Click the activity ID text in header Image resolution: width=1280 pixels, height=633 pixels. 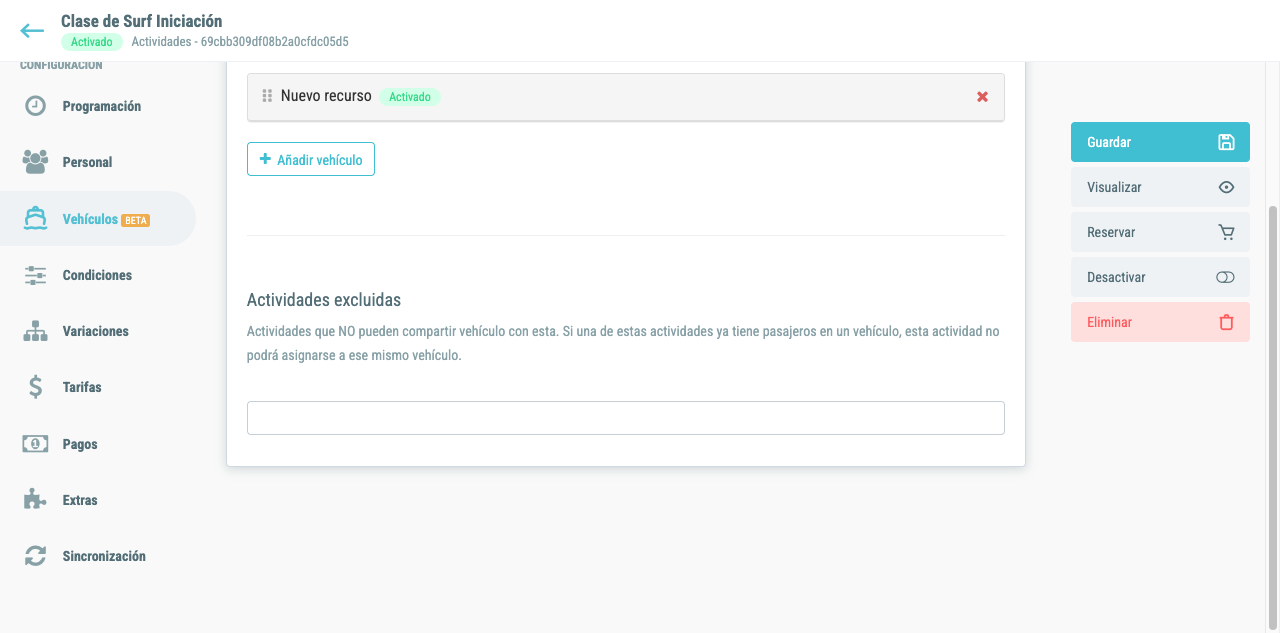pyautogui.click(x=240, y=42)
